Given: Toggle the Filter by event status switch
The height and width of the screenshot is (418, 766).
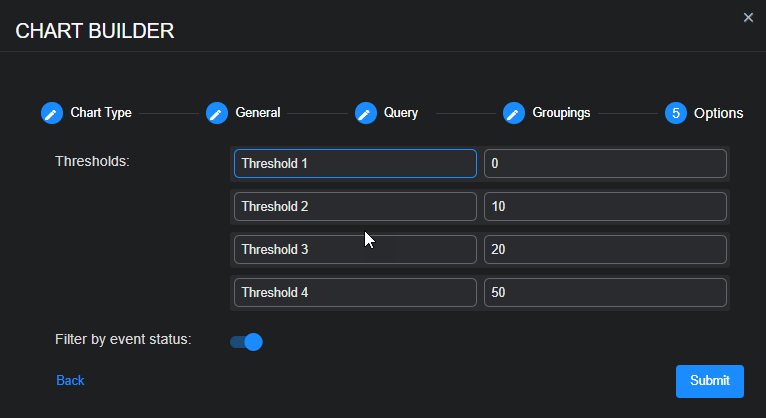Looking at the screenshot, I should 246,342.
